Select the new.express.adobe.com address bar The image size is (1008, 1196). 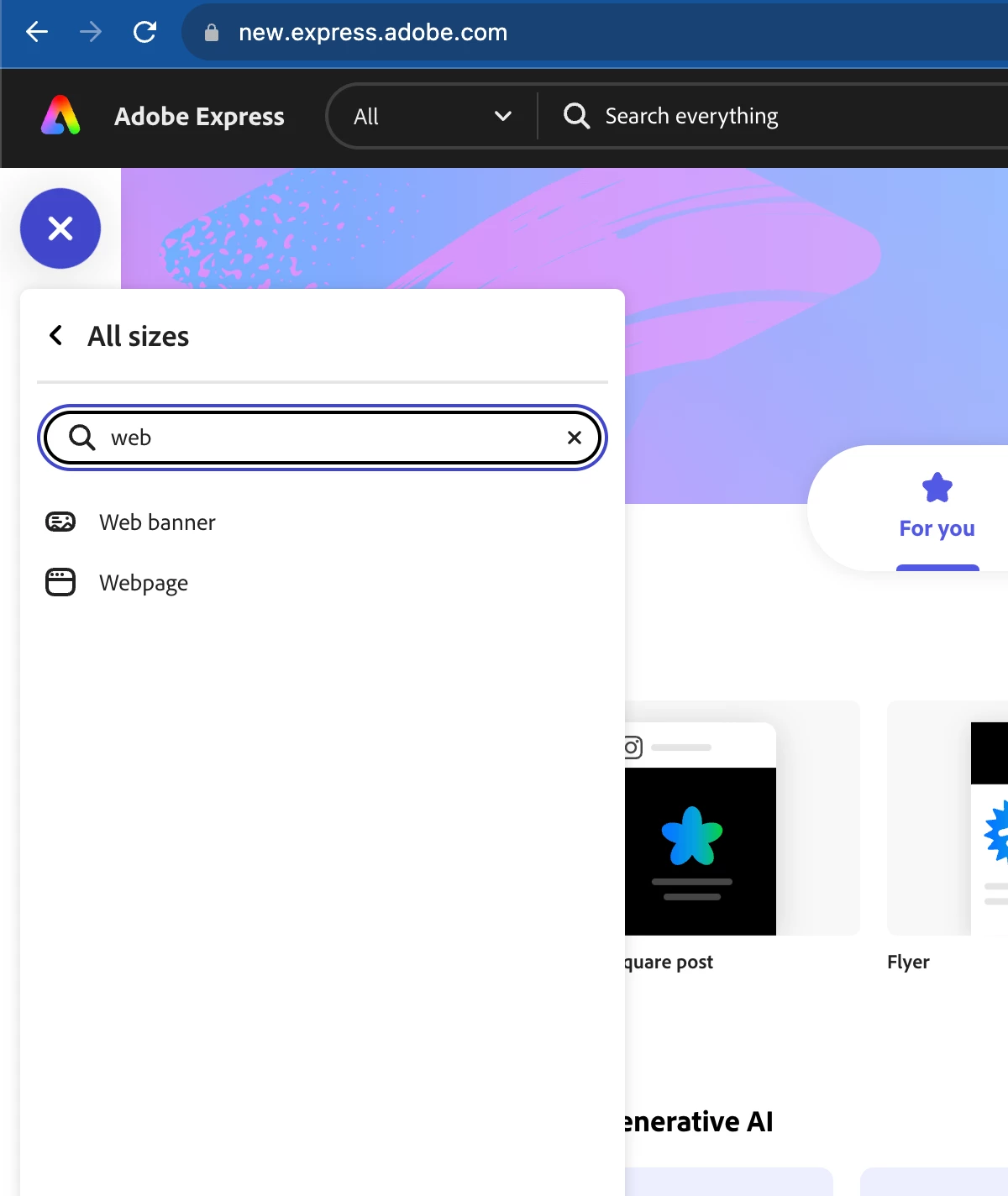coord(595,32)
